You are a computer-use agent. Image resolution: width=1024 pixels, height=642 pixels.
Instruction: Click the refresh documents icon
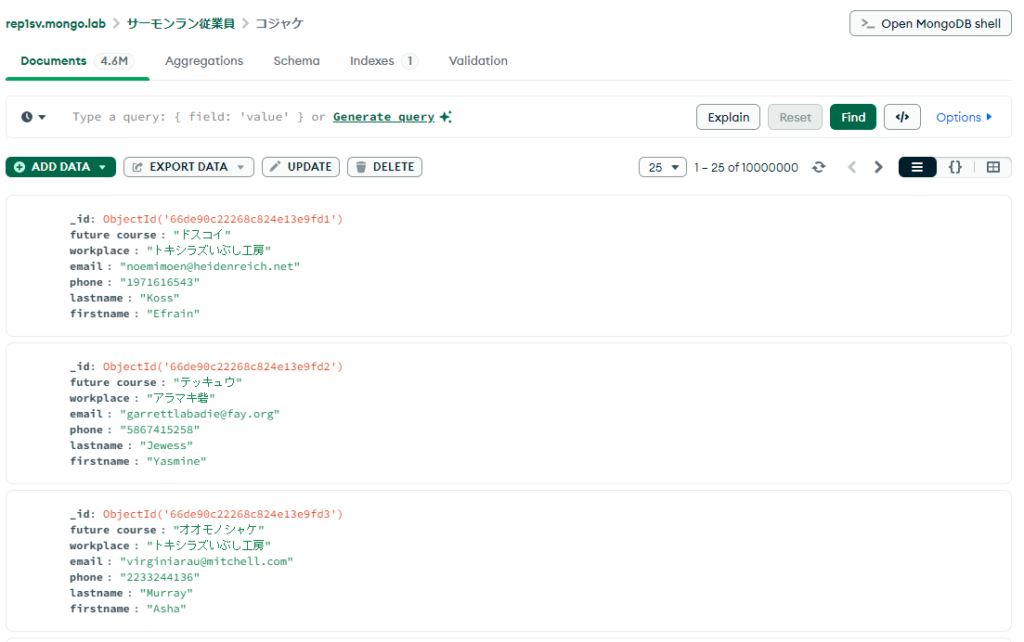819,167
